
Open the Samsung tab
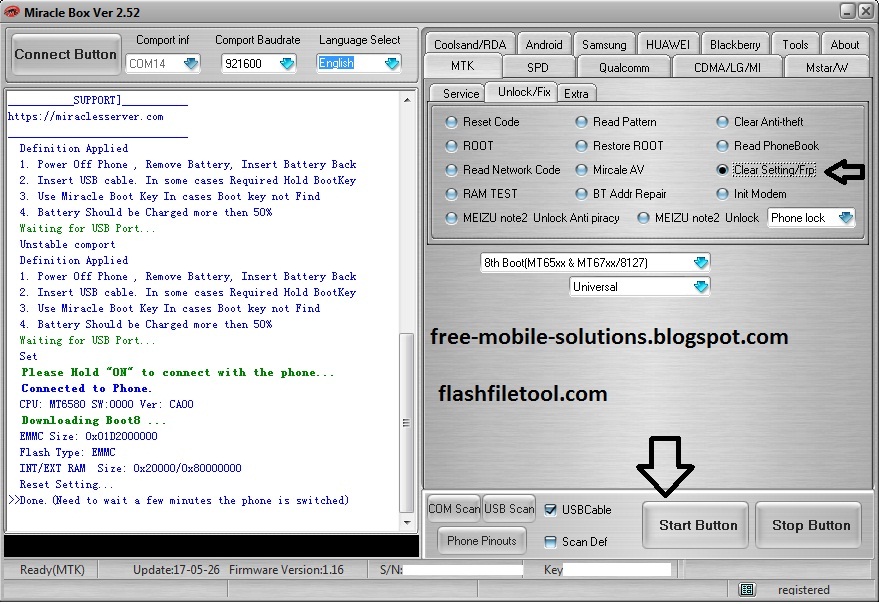[604, 44]
